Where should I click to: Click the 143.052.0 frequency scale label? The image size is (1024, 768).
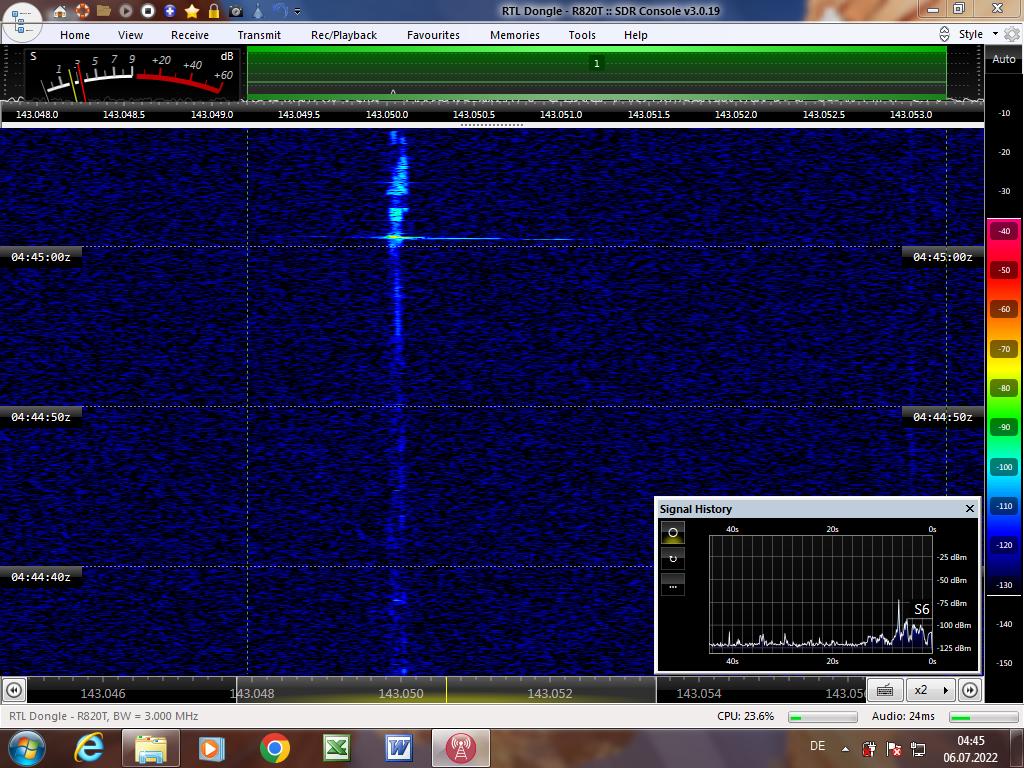click(x=736, y=114)
